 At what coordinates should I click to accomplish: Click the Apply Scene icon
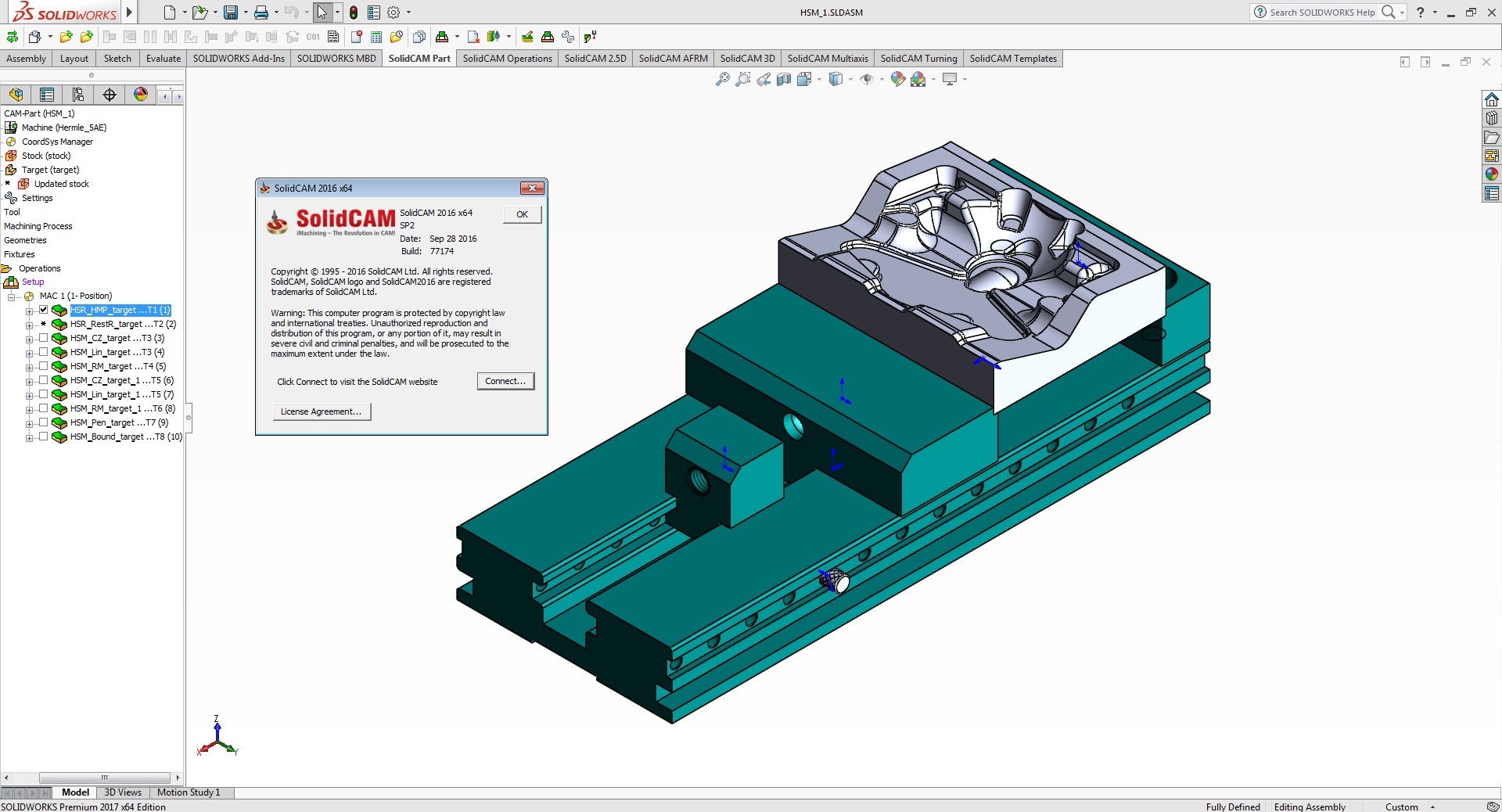[x=918, y=79]
